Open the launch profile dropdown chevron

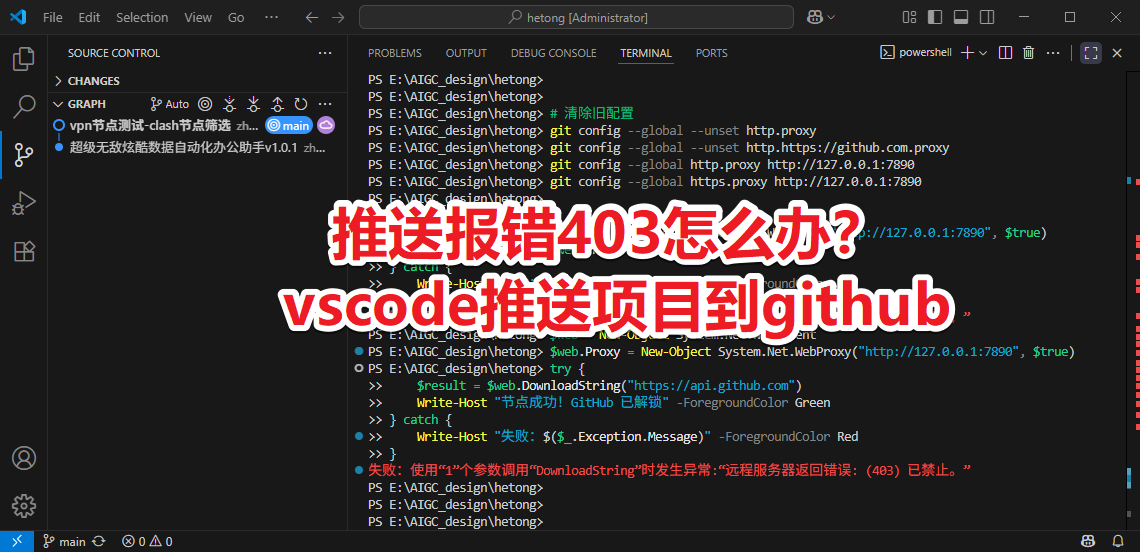983,52
